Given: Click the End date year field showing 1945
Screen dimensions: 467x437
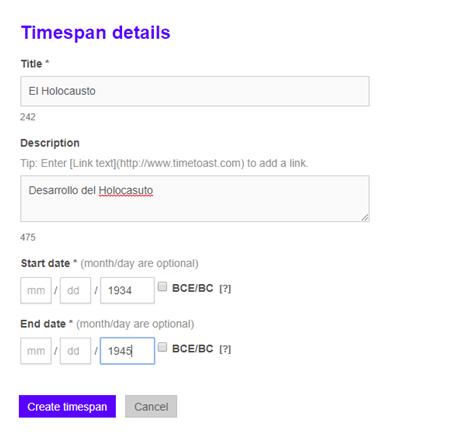Looking at the screenshot, I should (127, 351).
